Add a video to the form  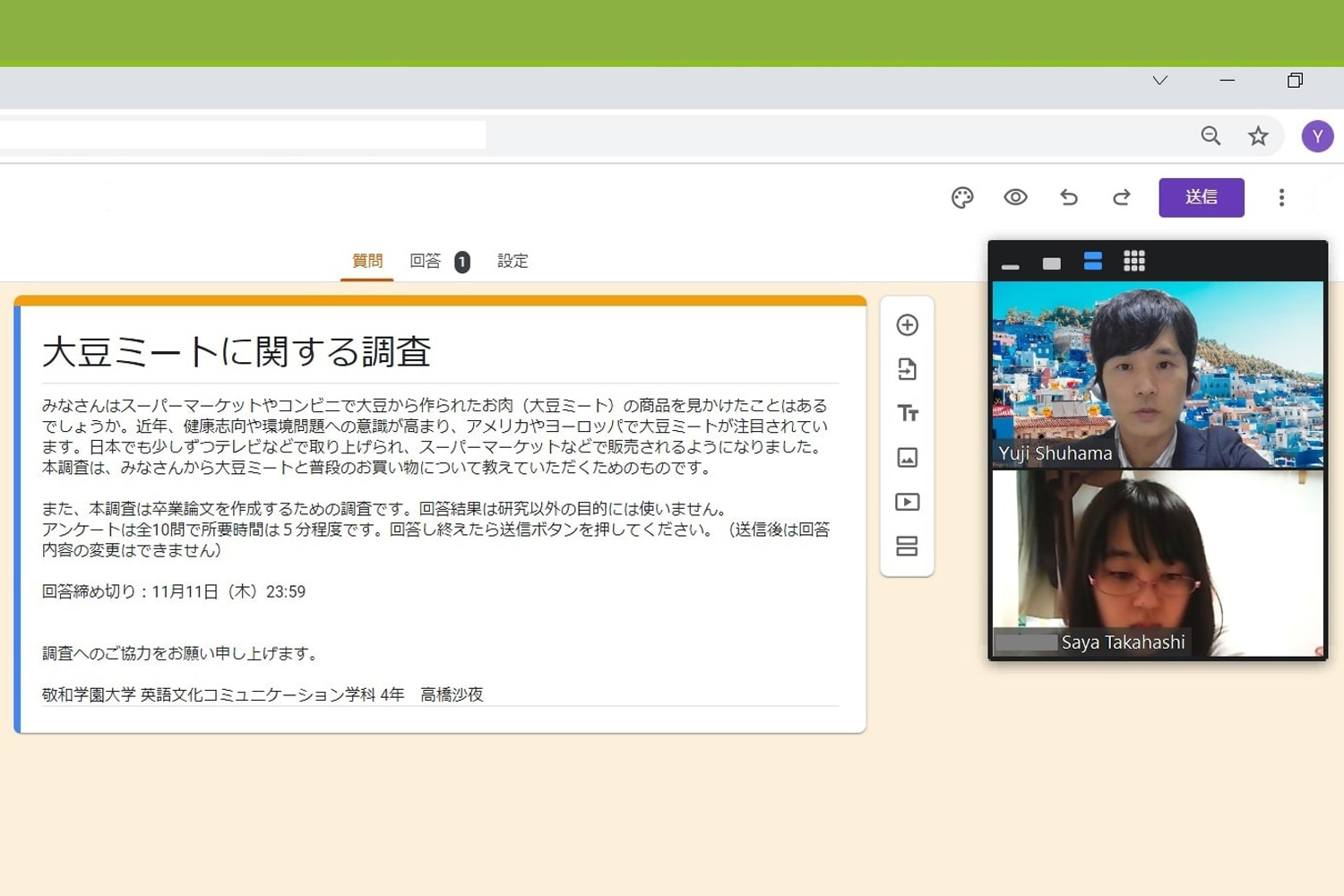click(907, 502)
